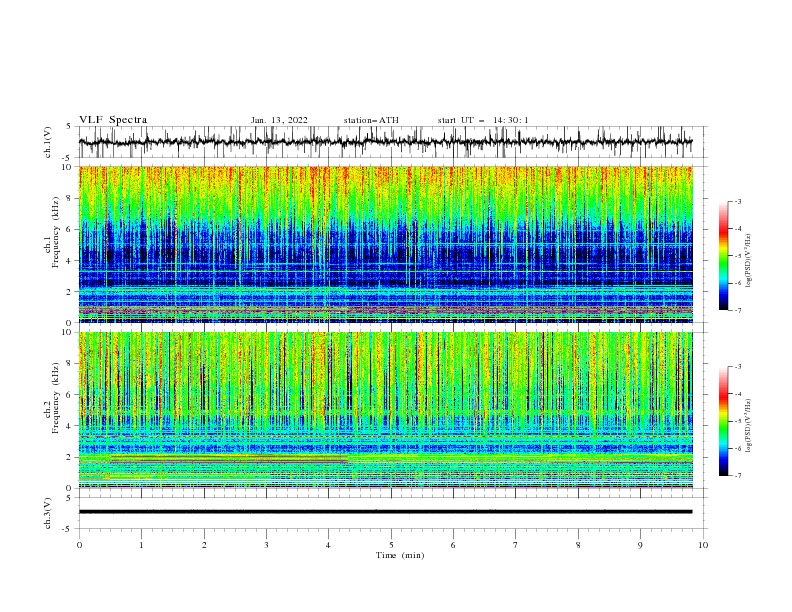
Task: Click the "-3" label on ch.1 color bar
Action: tap(737, 201)
